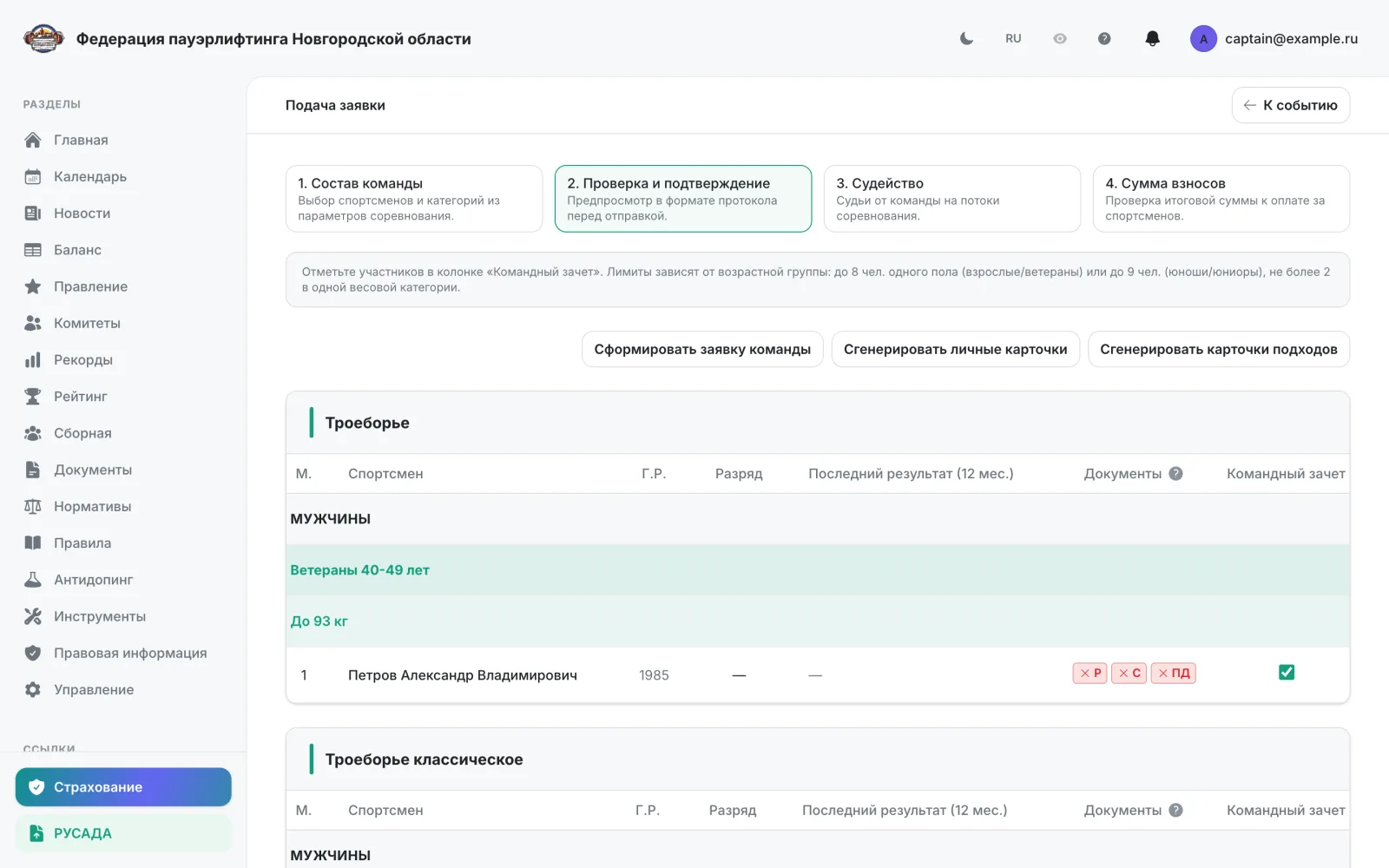Viewport: 1389px width, 868px height.
Task: Click the До 93 кг weight row
Action: [818, 621]
